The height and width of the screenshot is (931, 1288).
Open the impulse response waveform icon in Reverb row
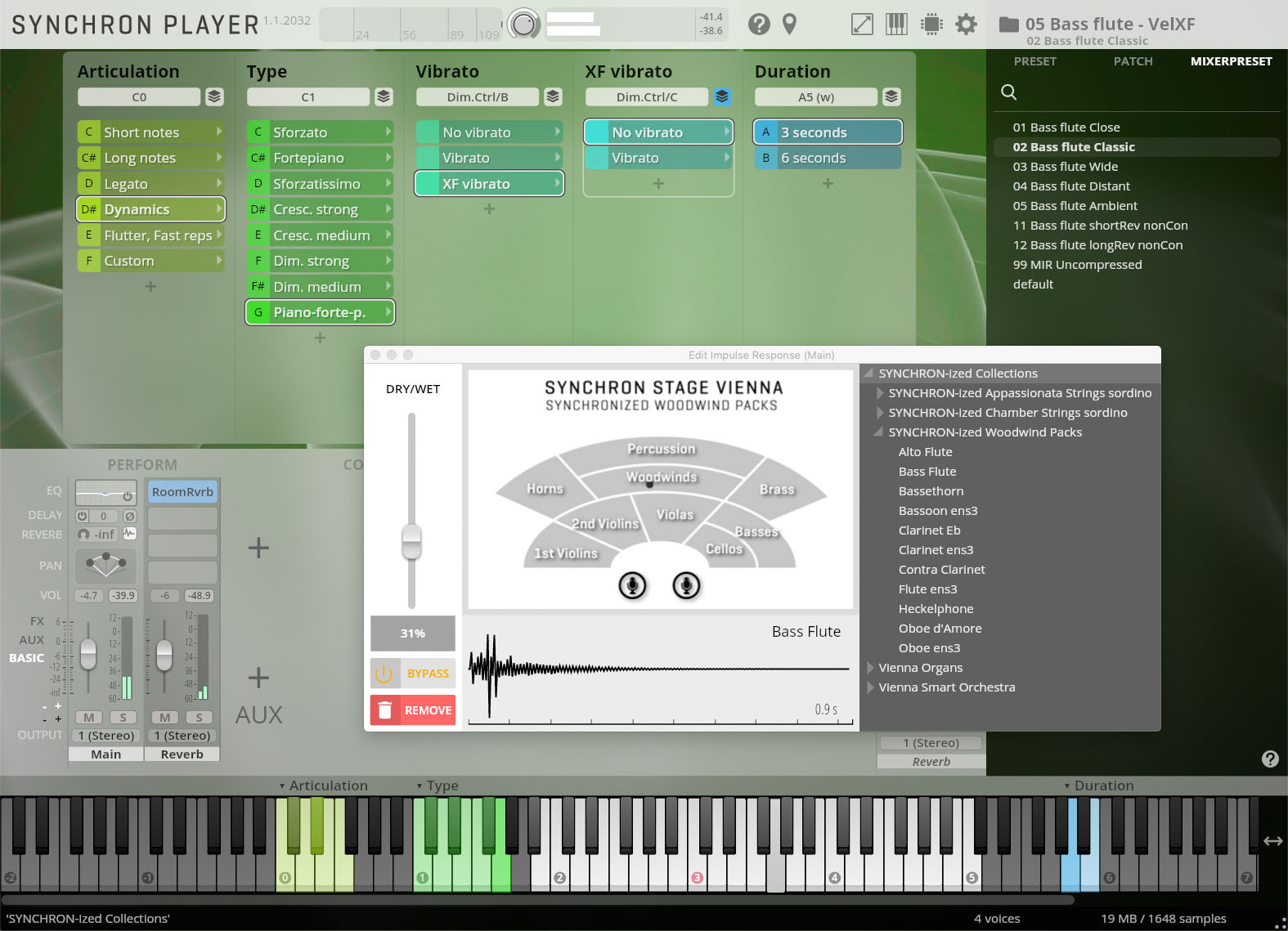click(x=130, y=534)
